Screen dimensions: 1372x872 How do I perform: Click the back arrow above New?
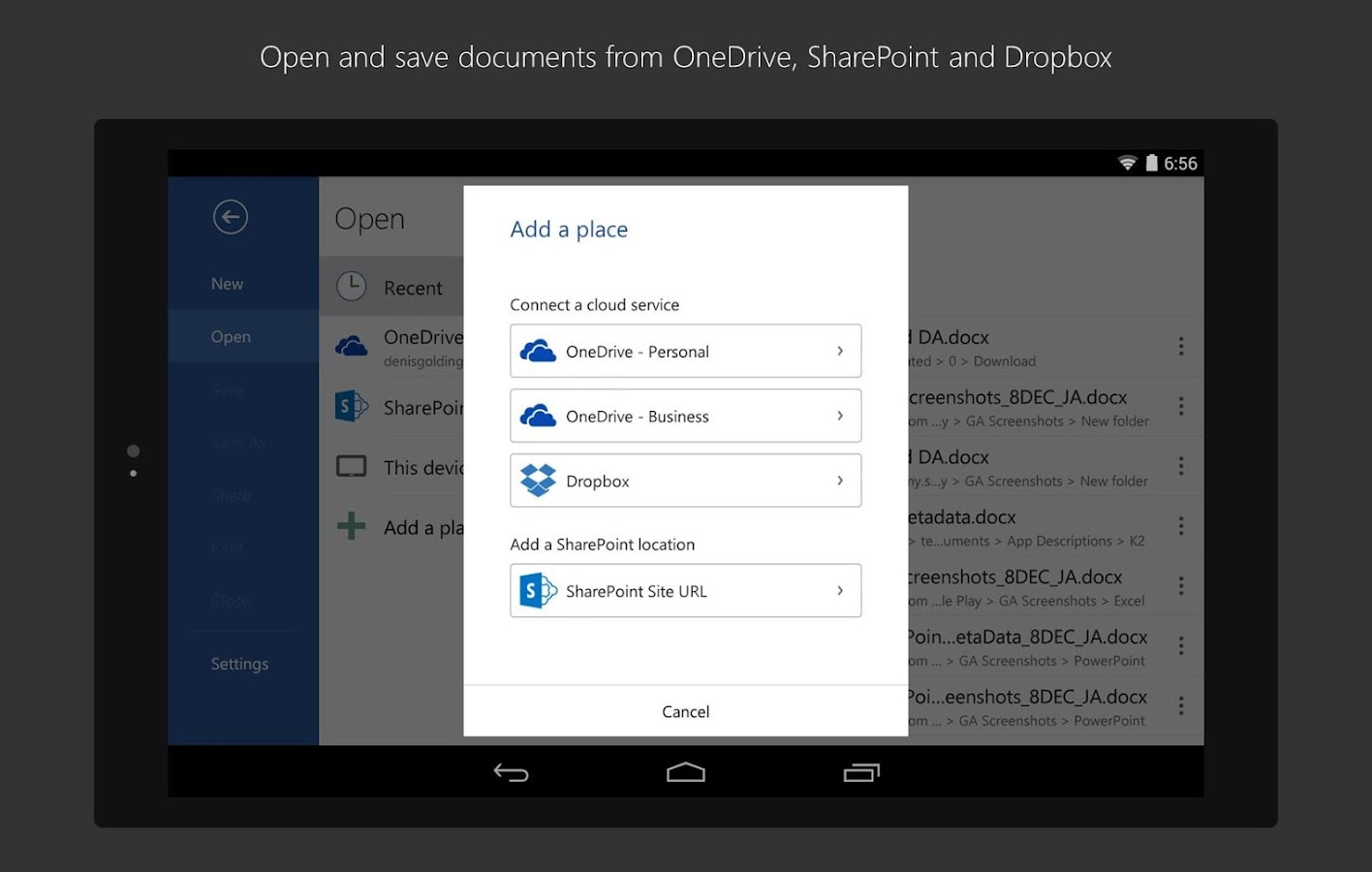(x=230, y=216)
